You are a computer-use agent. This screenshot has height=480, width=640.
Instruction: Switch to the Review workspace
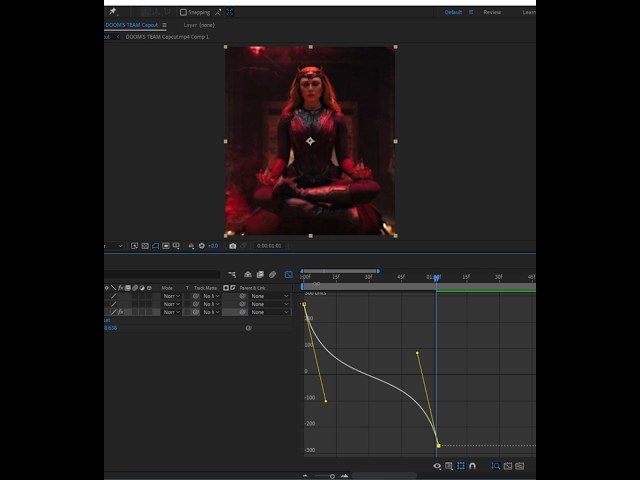tap(492, 12)
